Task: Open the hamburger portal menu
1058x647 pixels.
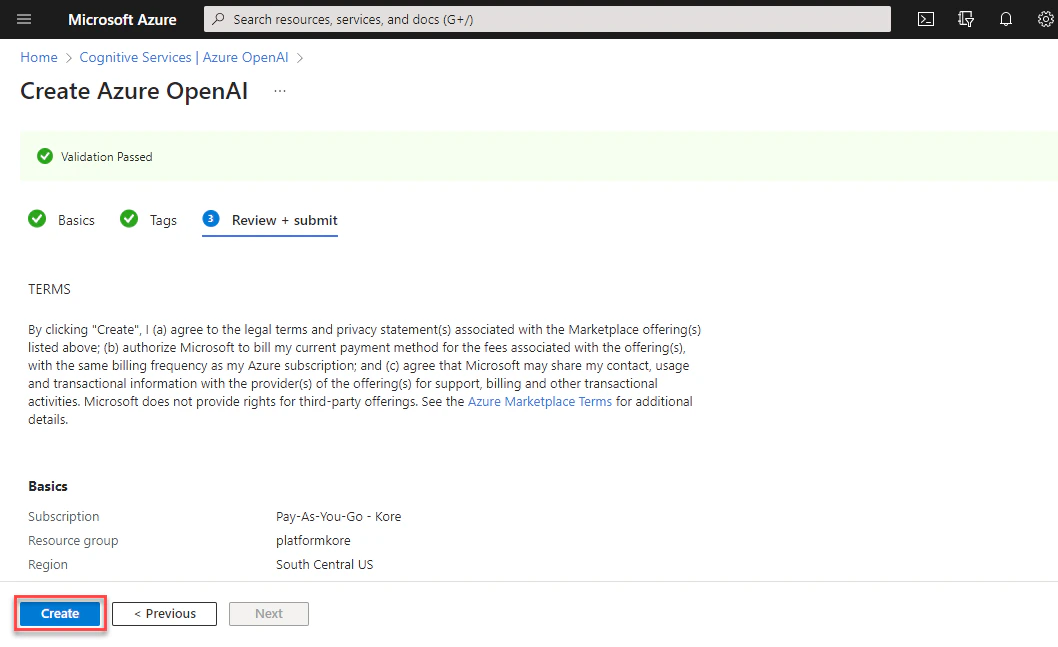Action: tap(24, 19)
